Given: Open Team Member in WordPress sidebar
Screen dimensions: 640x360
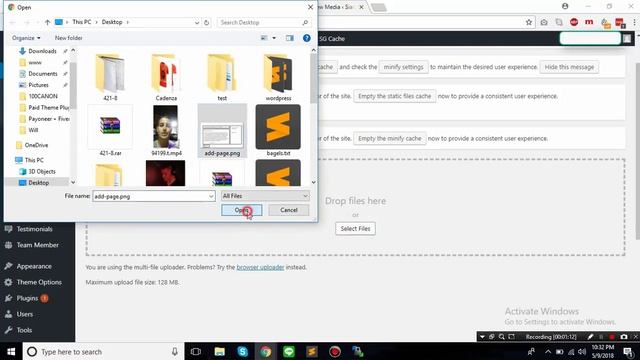Looking at the screenshot, I should coord(38,245).
